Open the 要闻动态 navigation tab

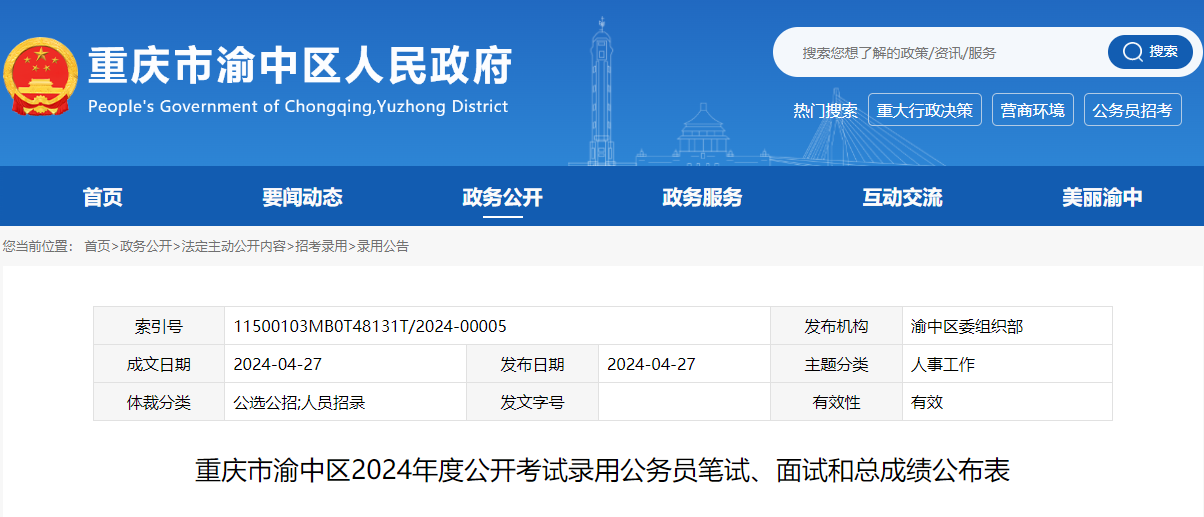pyautogui.click(x=302, y=197)
